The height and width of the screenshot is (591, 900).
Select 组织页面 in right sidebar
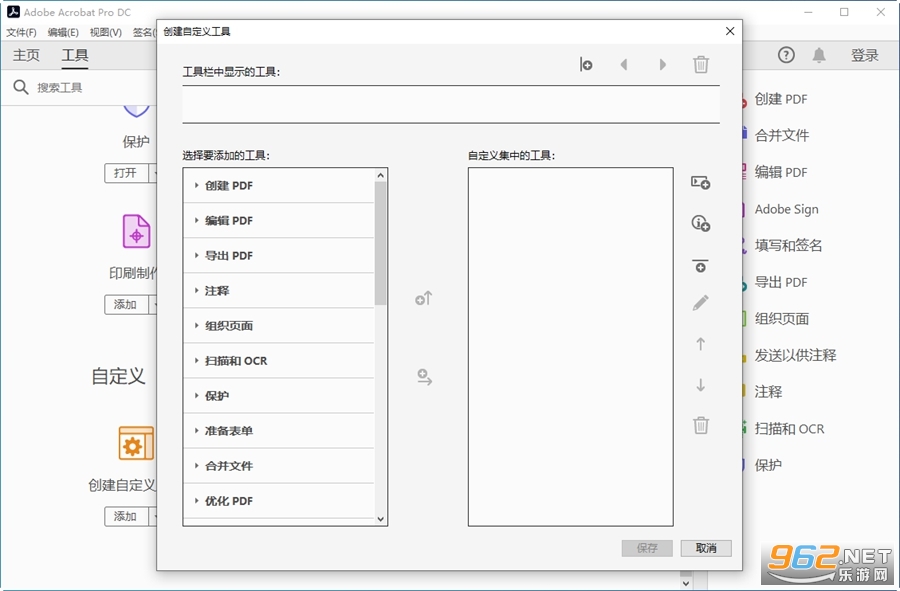tap(781, 318)
